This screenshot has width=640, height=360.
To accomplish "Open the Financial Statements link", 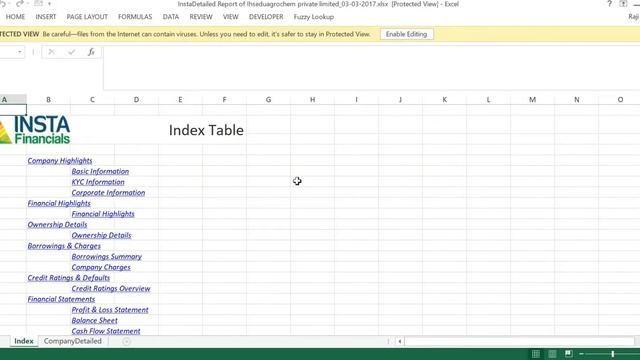I will (x=61, y=299).
